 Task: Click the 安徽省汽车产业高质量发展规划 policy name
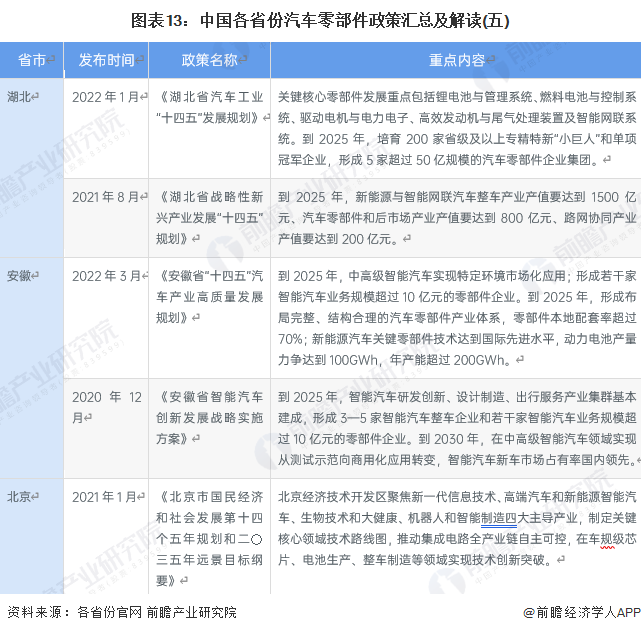[x=210, y=296]
